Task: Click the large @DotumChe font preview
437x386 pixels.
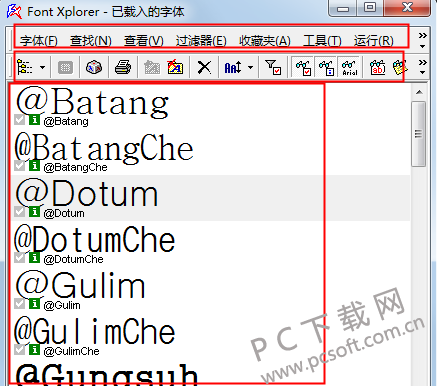Action: [x=95, y=239]
